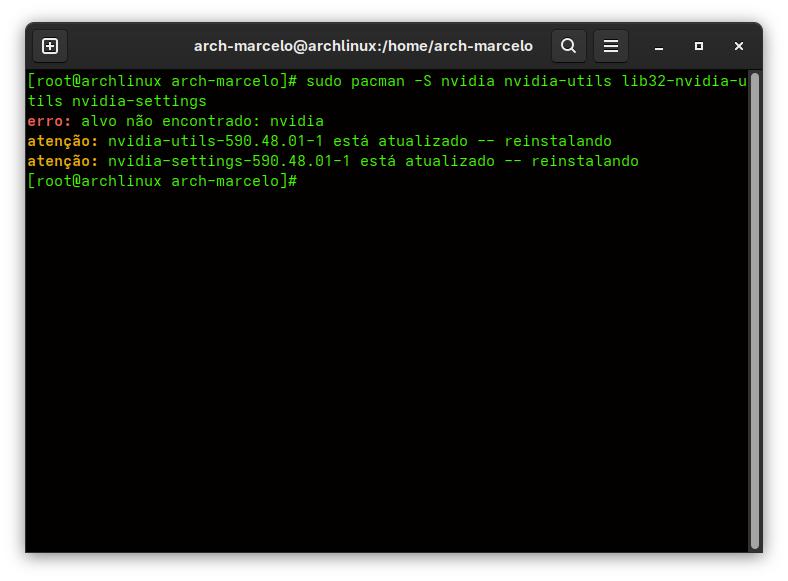
Task: Click the first 'atenção:' warning label
Action: pyautogui.click(x=63, y=141)
